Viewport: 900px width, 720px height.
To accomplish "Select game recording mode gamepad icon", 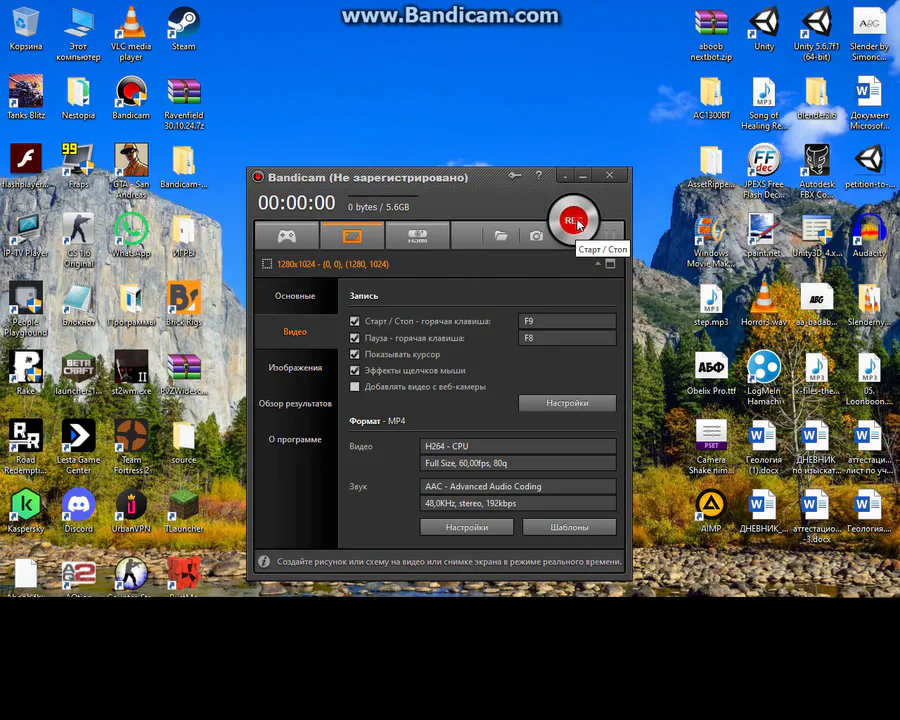I will (x=286, y=236).
